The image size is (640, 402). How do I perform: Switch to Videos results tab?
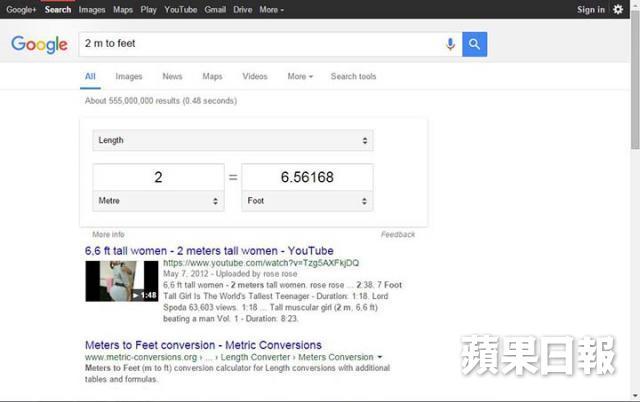point(255,76)
